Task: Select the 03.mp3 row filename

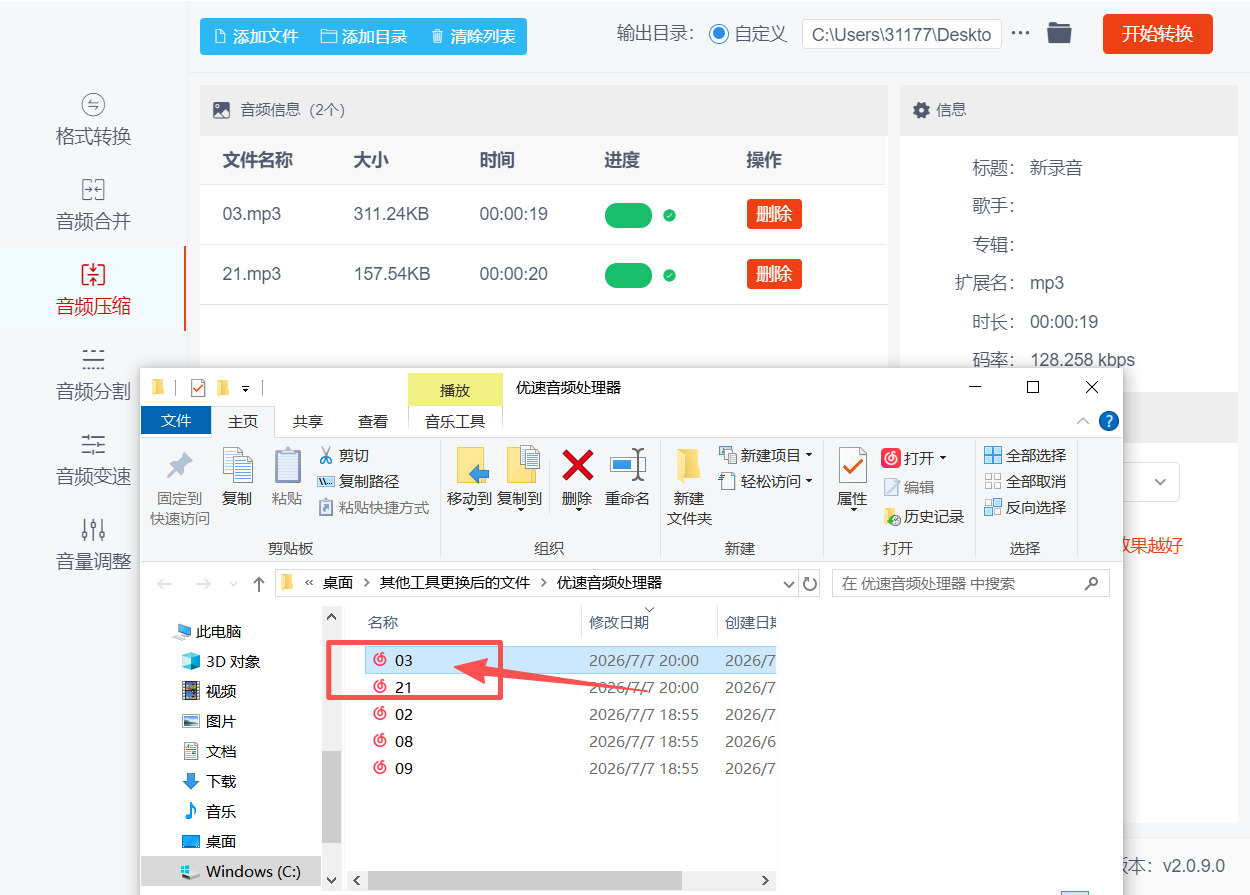Action: point(252,214)
